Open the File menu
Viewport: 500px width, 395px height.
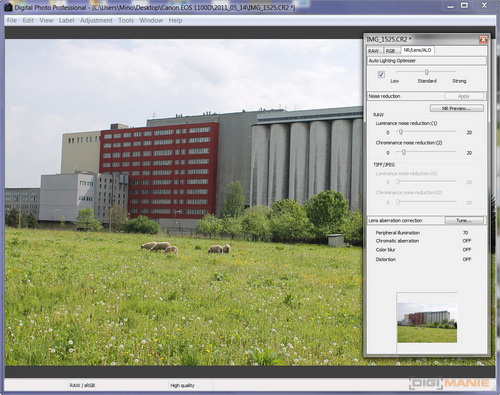click(12, 20)
